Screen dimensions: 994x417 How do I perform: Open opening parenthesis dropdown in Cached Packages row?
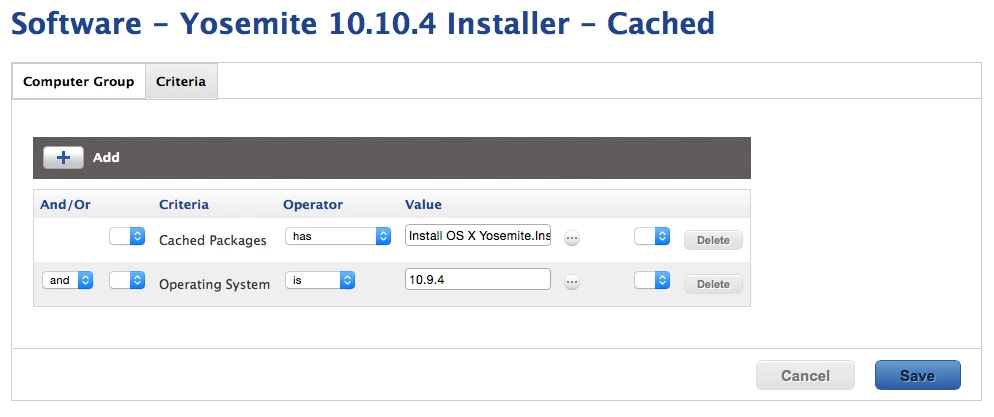click(127, 236)
